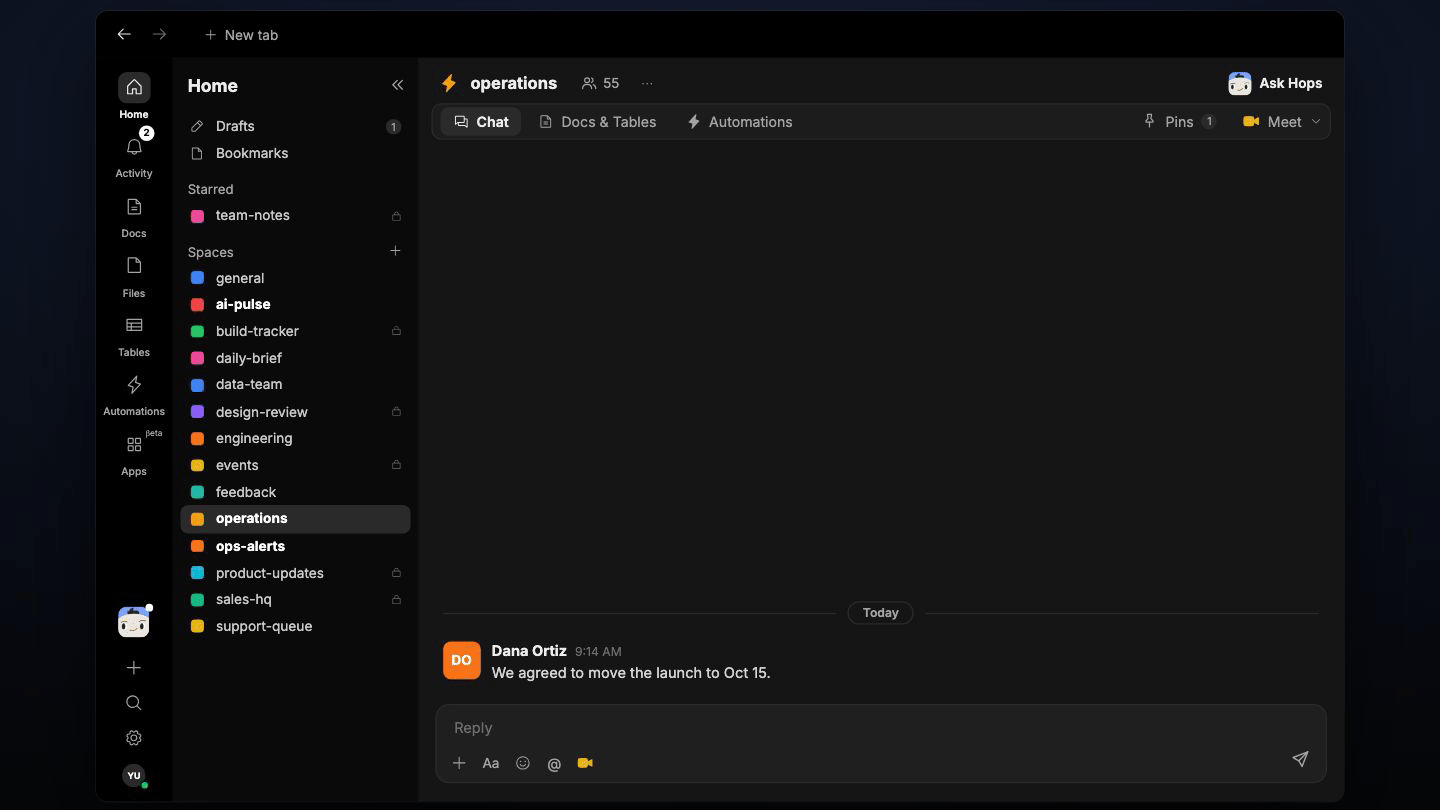This screenshot has height=810, width=1440.
Task: Focus the Reply input field
Action: pyautogui.click(x=880, y=728)
